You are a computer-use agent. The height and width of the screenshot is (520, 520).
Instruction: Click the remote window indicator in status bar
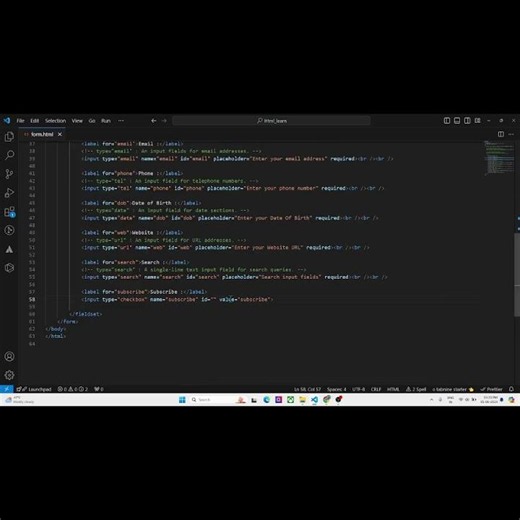point(7,389)
